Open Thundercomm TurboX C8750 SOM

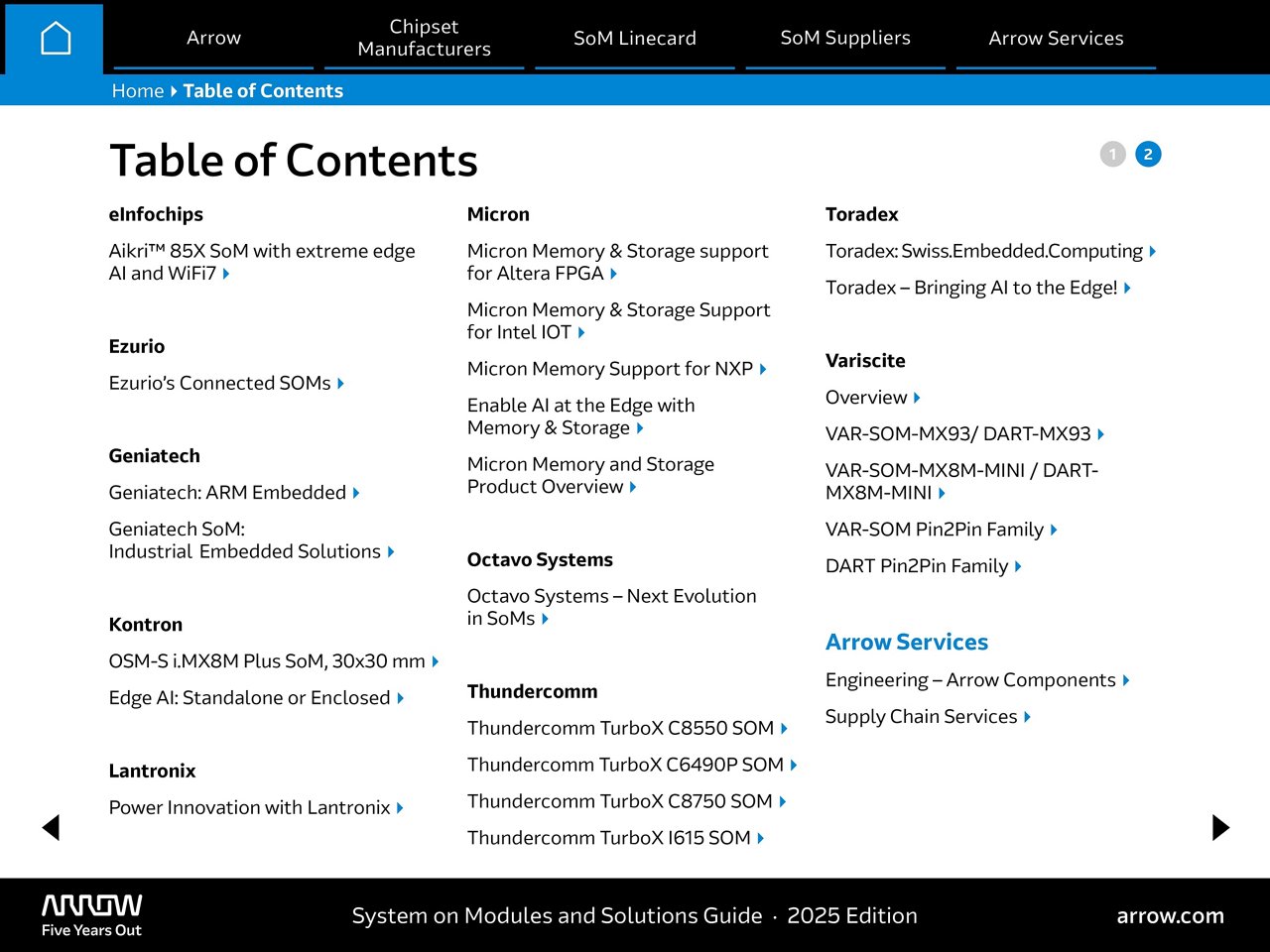click(627, 801)
